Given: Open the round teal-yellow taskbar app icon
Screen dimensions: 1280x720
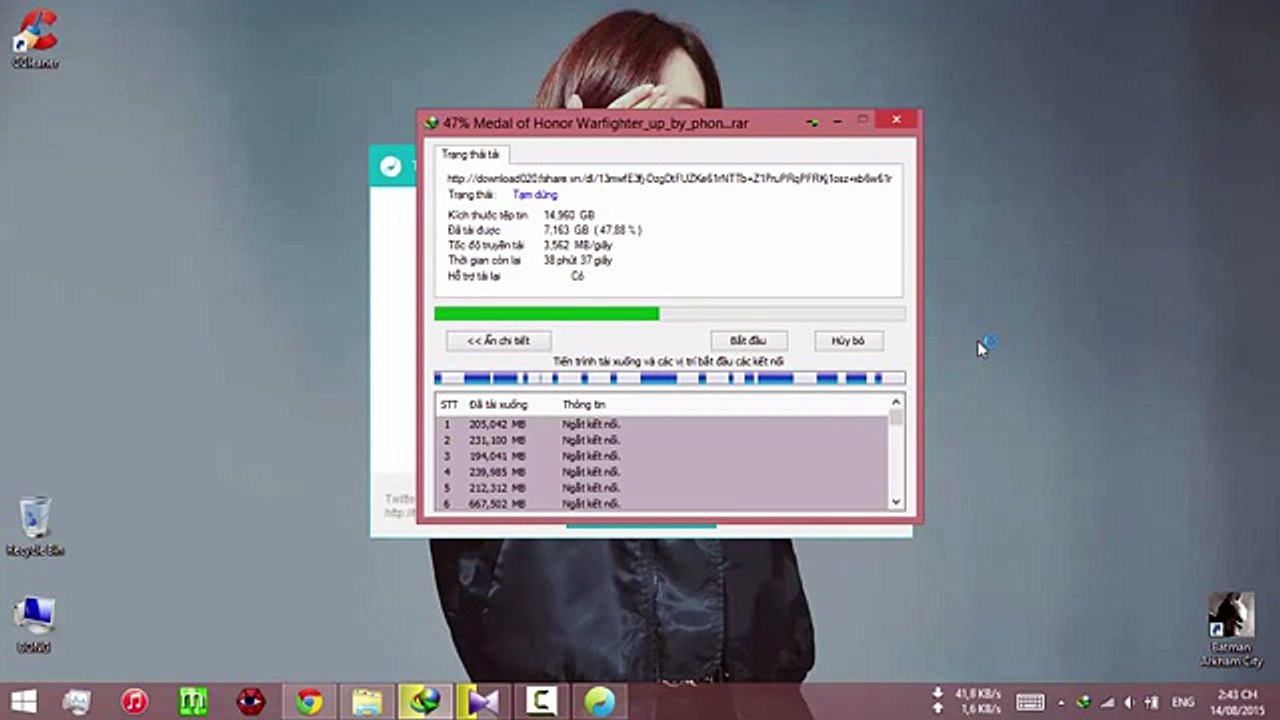Looking at the screenshot, I should pyautogui.click(x=599, y=701).
